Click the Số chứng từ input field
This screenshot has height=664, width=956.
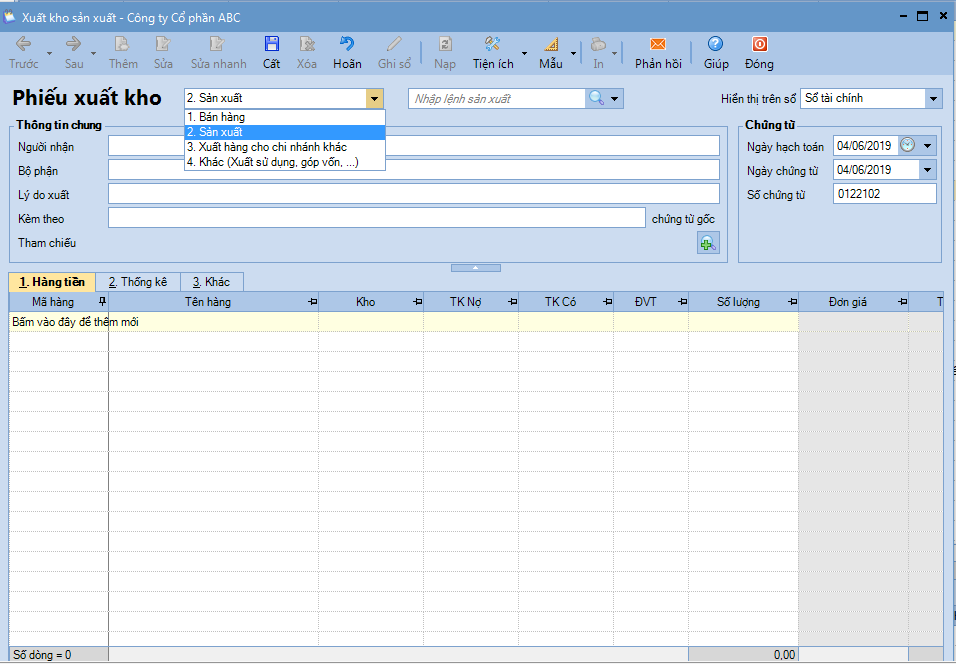(884, 194)
